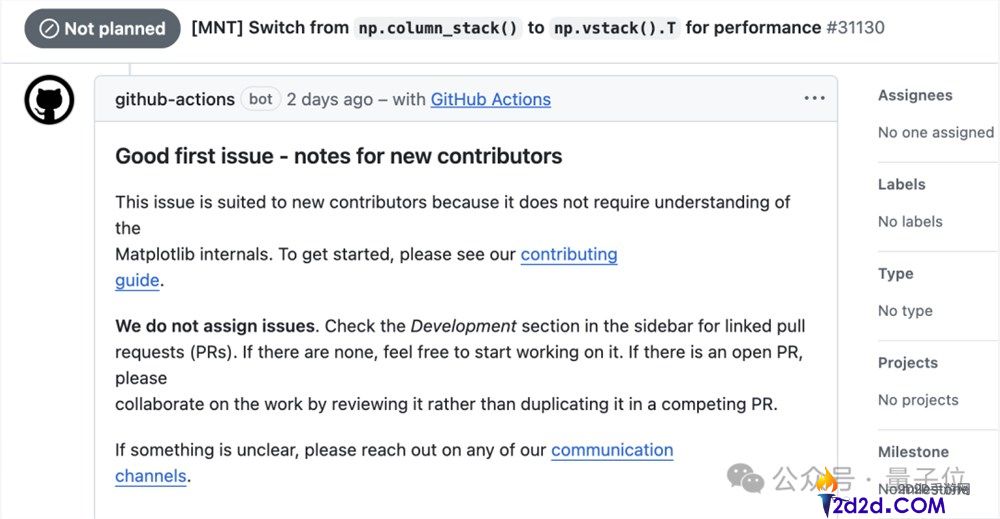Expand the Assignees sidebar section
Viewport: 1000px width, 519px height.
(915, 95)
